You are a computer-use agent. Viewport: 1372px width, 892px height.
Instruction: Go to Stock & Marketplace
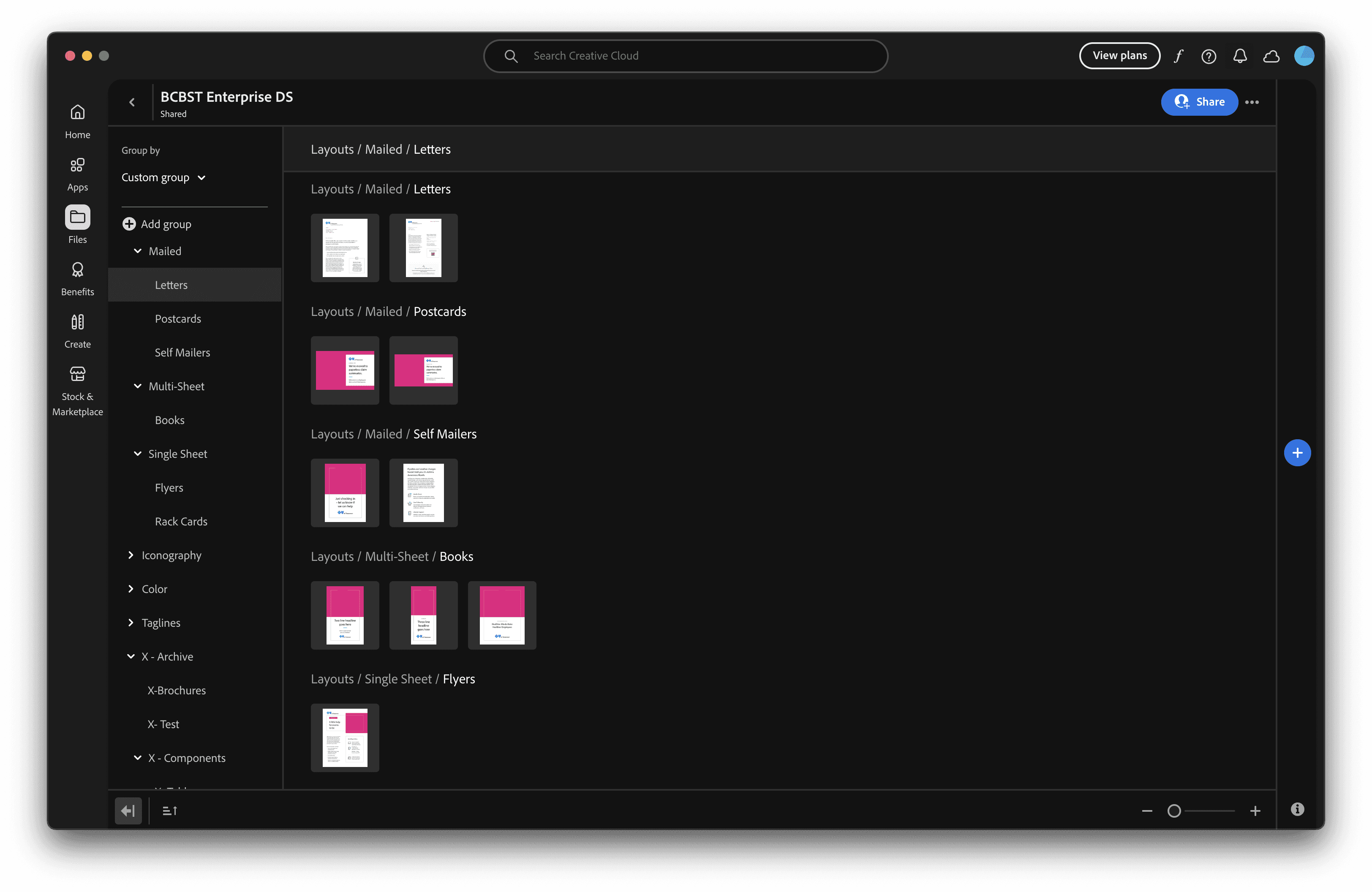pos(77,391)
